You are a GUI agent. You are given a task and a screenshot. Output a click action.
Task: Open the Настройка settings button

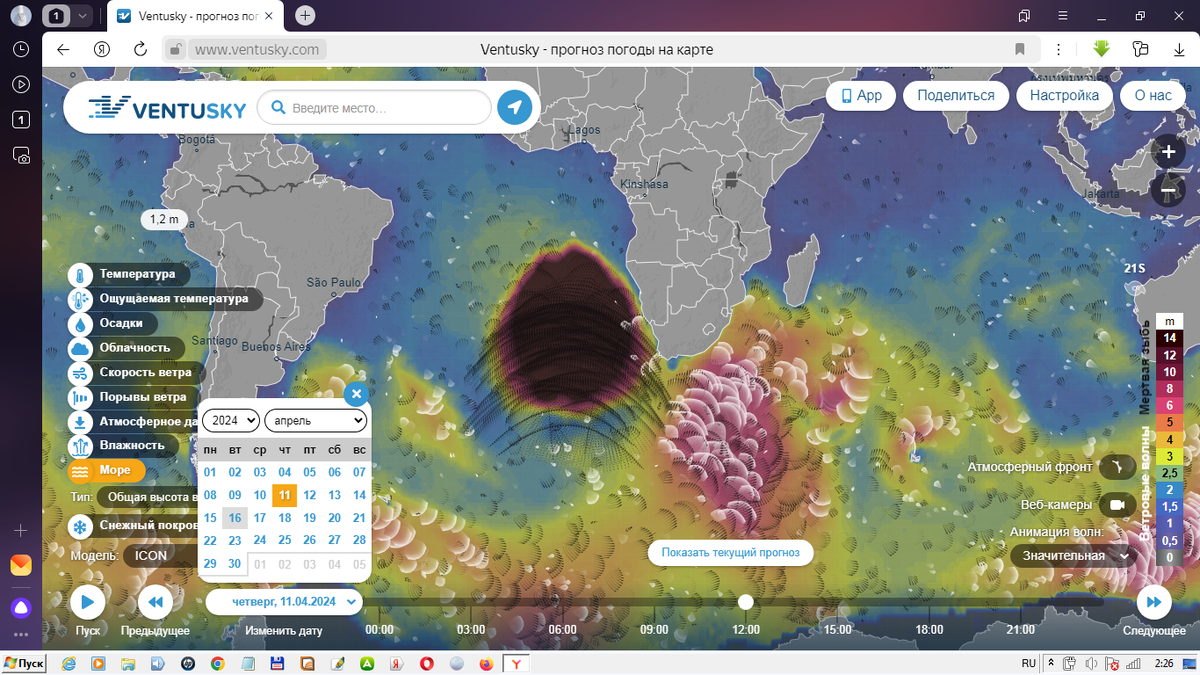pos(1065,95)
